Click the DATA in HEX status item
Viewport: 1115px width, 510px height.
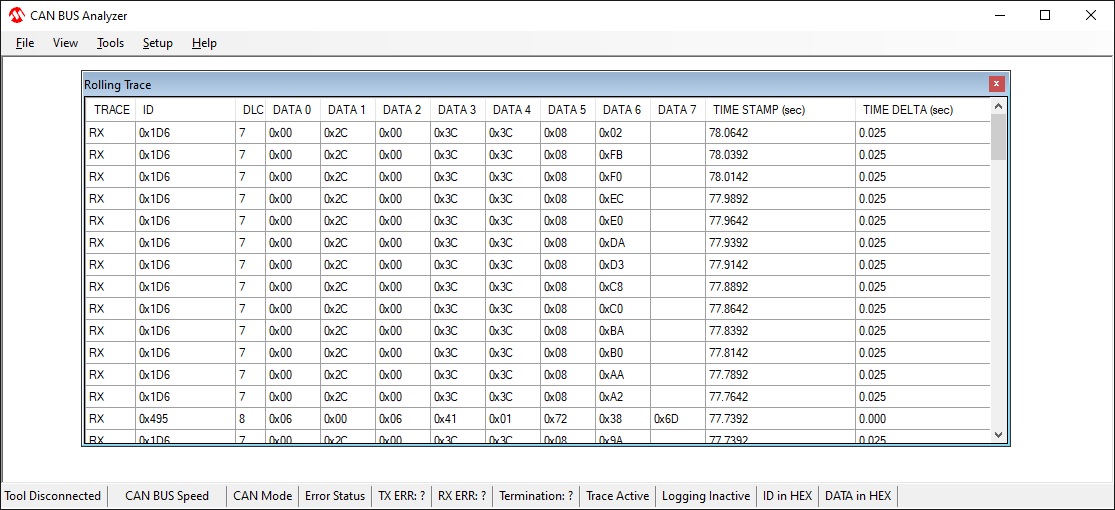(x=857, y=496)
